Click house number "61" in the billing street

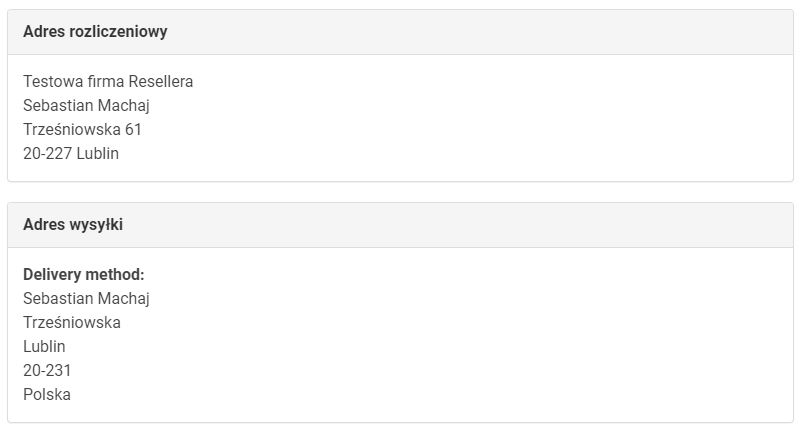[x=134, y=130]
